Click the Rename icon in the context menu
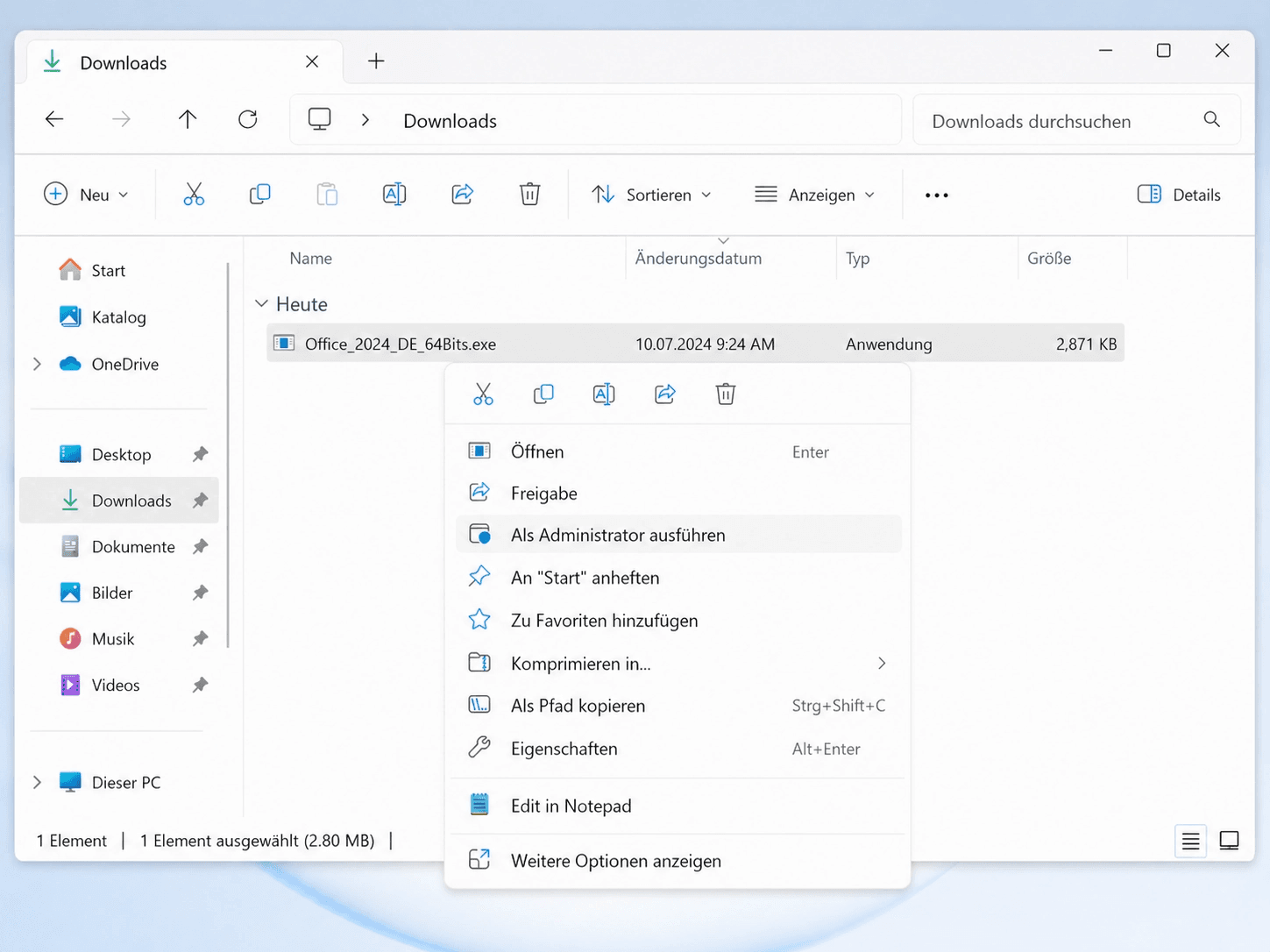Screen dimensions: 1270x952 [604, 394]
